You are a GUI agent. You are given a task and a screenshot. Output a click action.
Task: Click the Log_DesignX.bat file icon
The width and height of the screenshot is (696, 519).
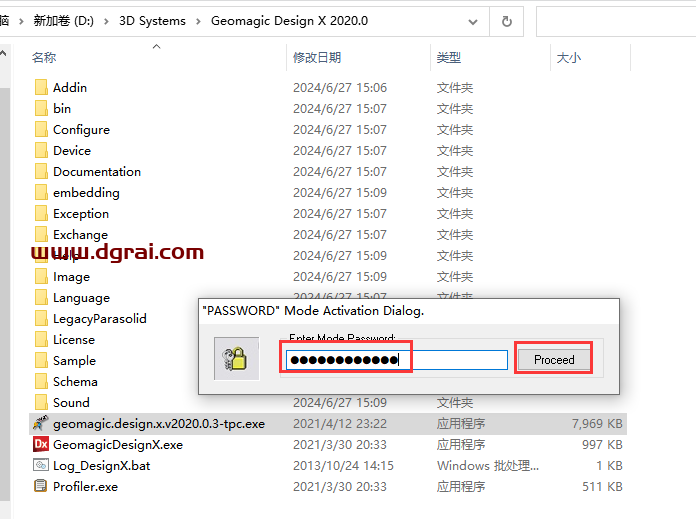40,465
